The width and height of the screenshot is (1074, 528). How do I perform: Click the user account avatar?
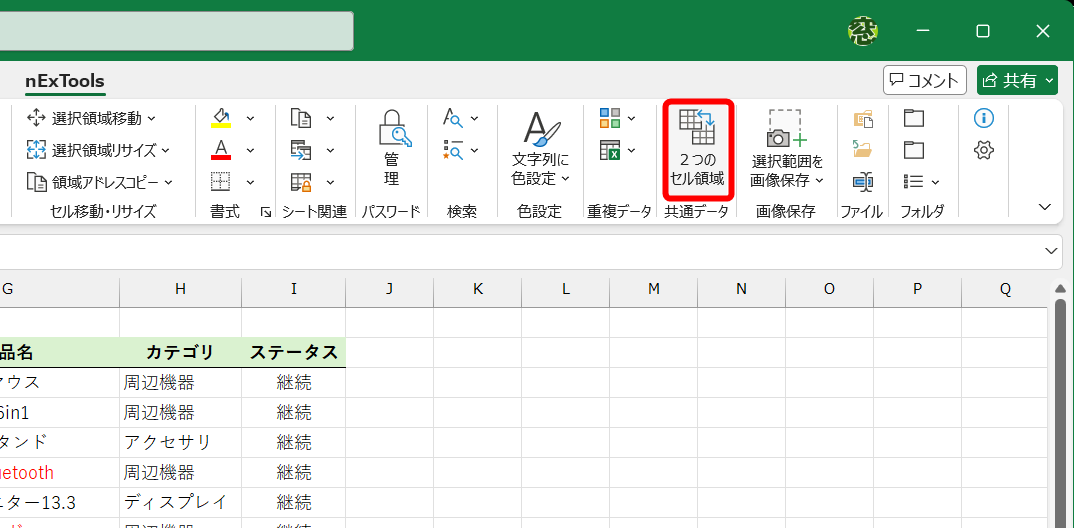click(x=863, y=30)
